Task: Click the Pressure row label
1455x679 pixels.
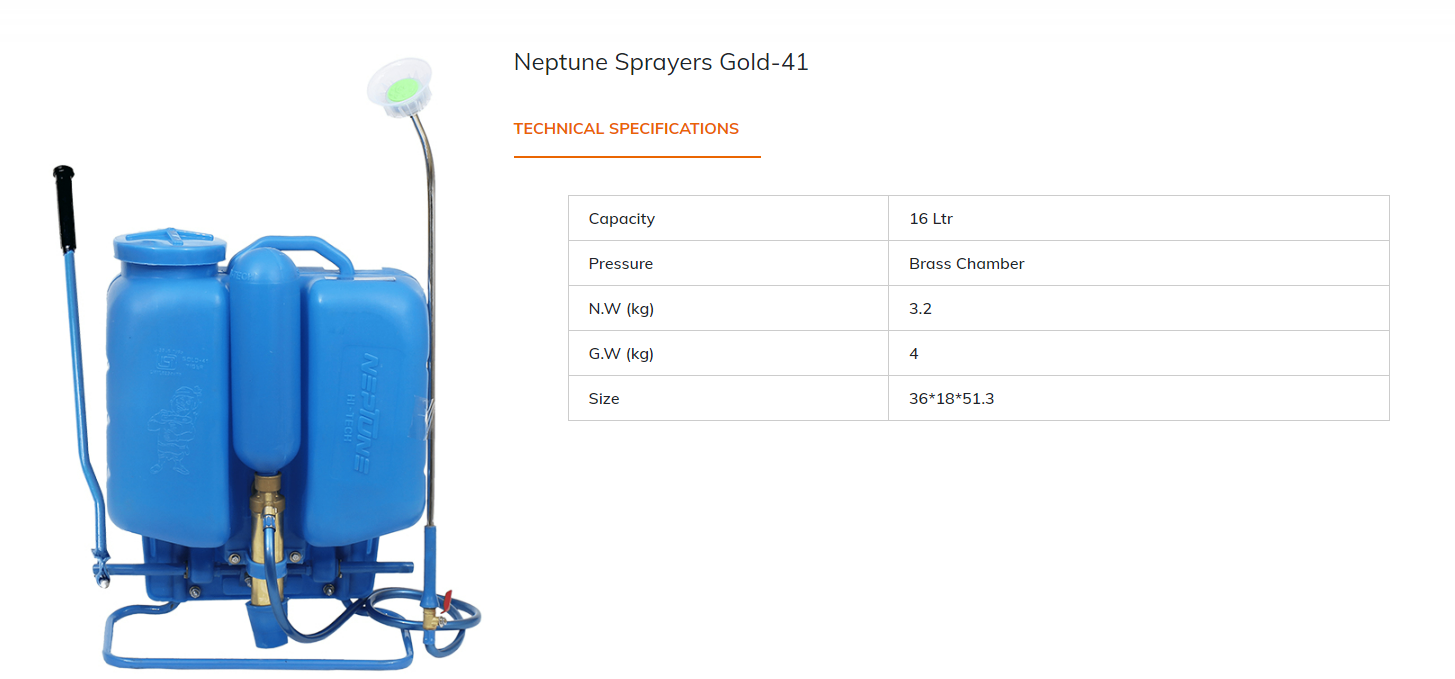Action: [620, 264]
